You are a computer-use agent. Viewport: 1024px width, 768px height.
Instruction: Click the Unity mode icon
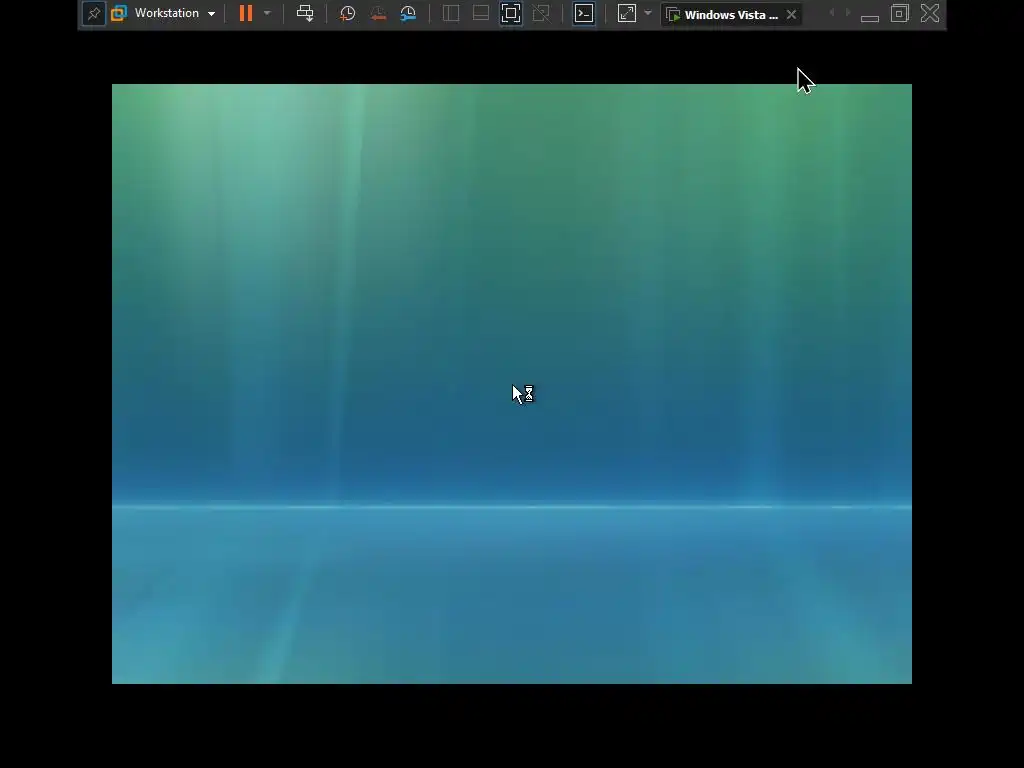[x=541, y=13]
